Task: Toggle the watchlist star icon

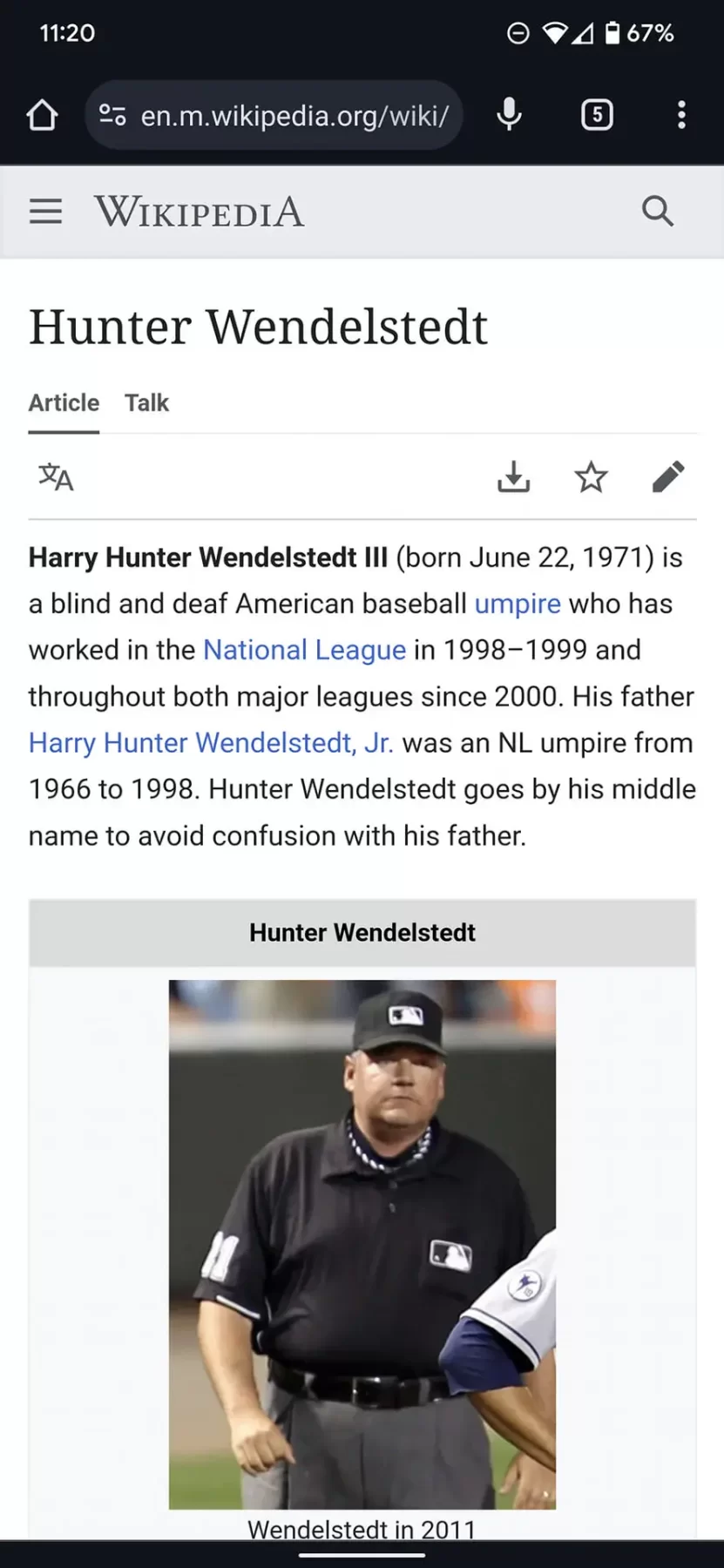Action: (591, 477)
